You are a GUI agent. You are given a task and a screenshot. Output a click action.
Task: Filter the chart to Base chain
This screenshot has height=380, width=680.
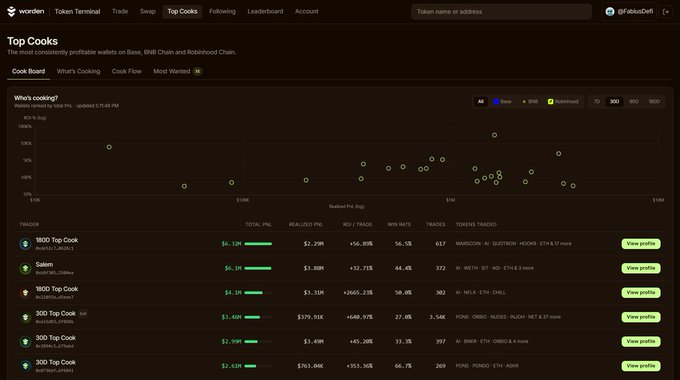coord(502,102)
